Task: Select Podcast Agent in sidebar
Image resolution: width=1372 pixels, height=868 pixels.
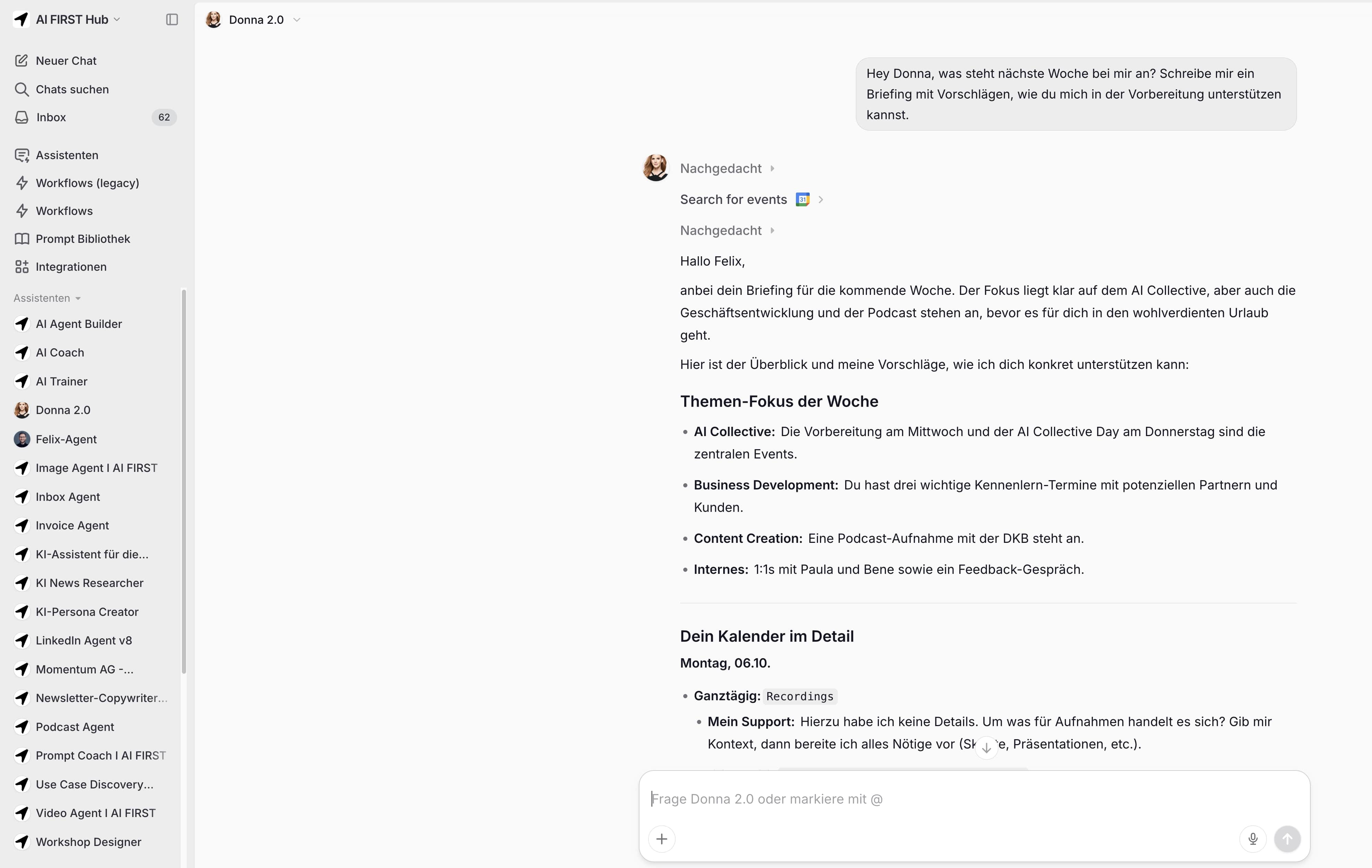Action: pyautogui.click(x=75, y=727)
